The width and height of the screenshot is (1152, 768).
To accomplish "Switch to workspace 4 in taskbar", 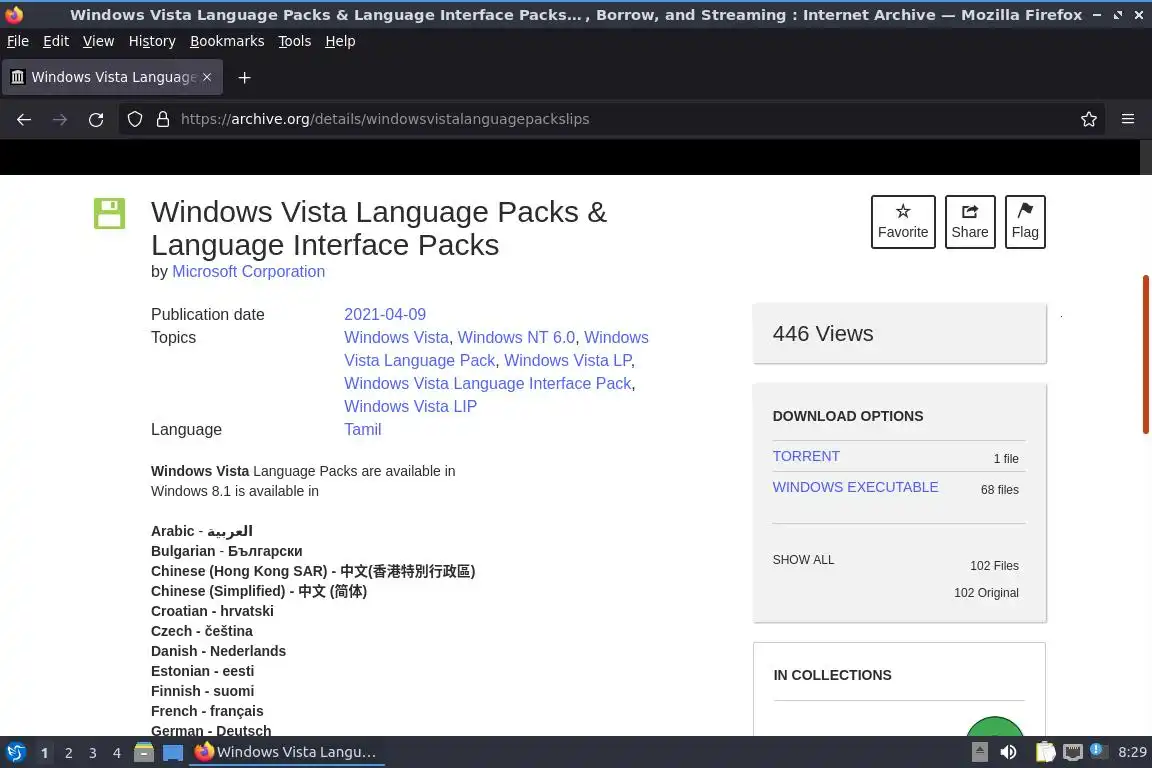I will 117,753.
